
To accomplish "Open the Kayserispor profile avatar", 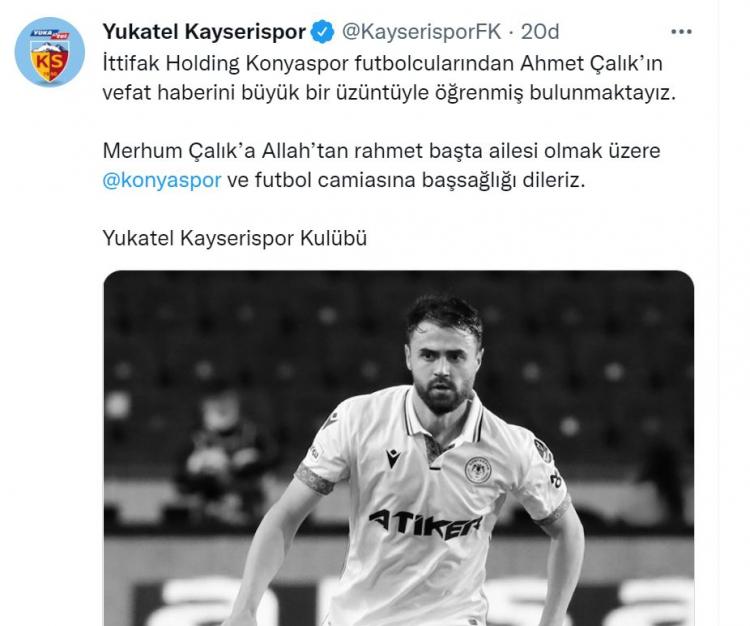I will pyautogui.click(x=50, y=52).
